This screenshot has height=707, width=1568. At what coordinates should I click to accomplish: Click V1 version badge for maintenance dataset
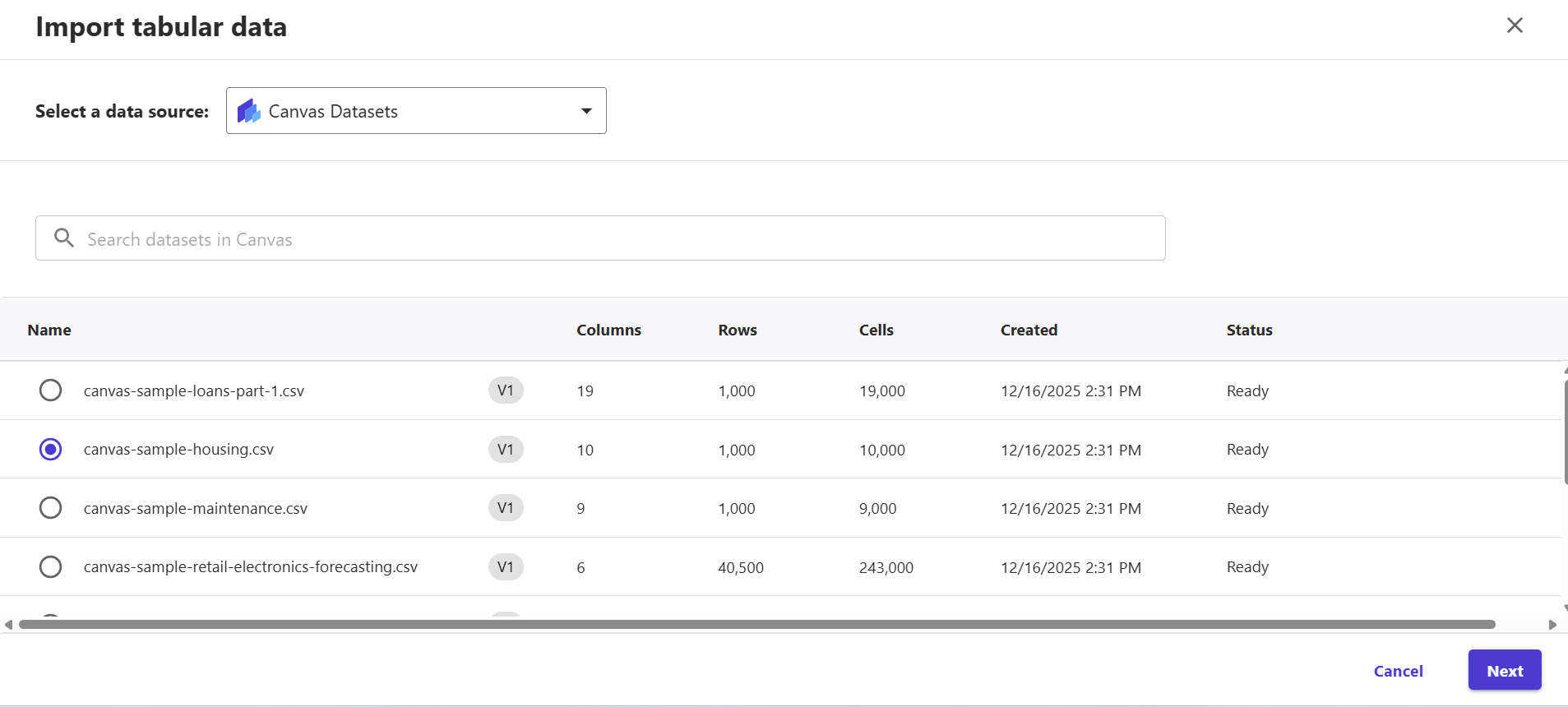click(506, 508)
